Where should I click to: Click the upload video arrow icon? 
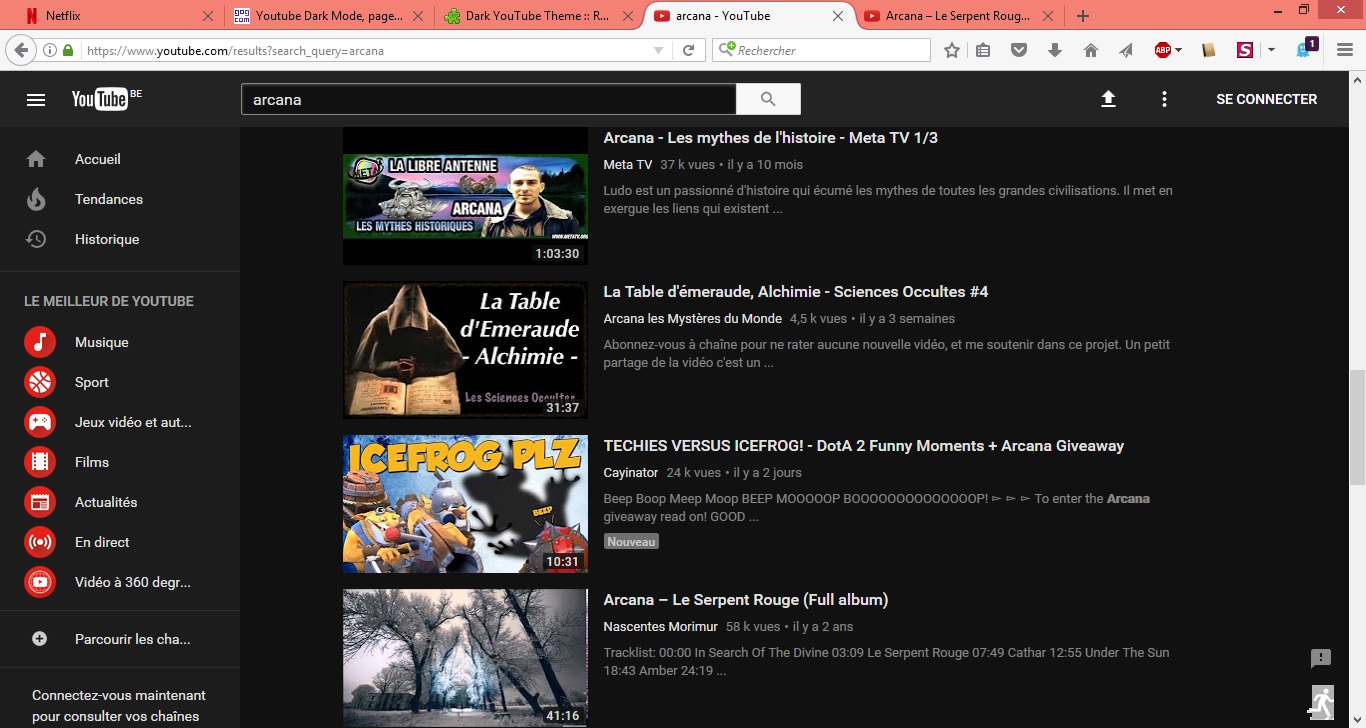tap(1108, 99)
